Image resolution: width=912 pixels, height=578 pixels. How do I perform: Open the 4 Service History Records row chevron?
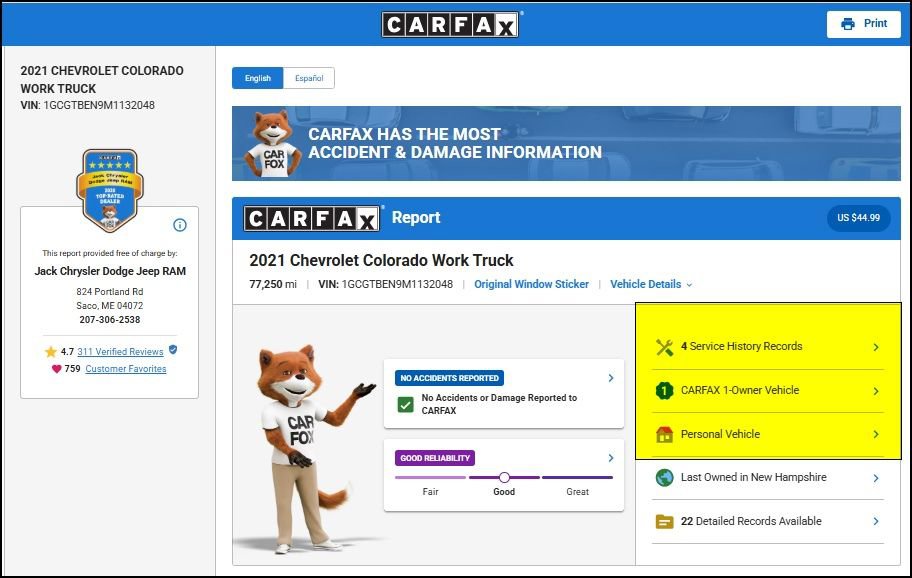876,347
